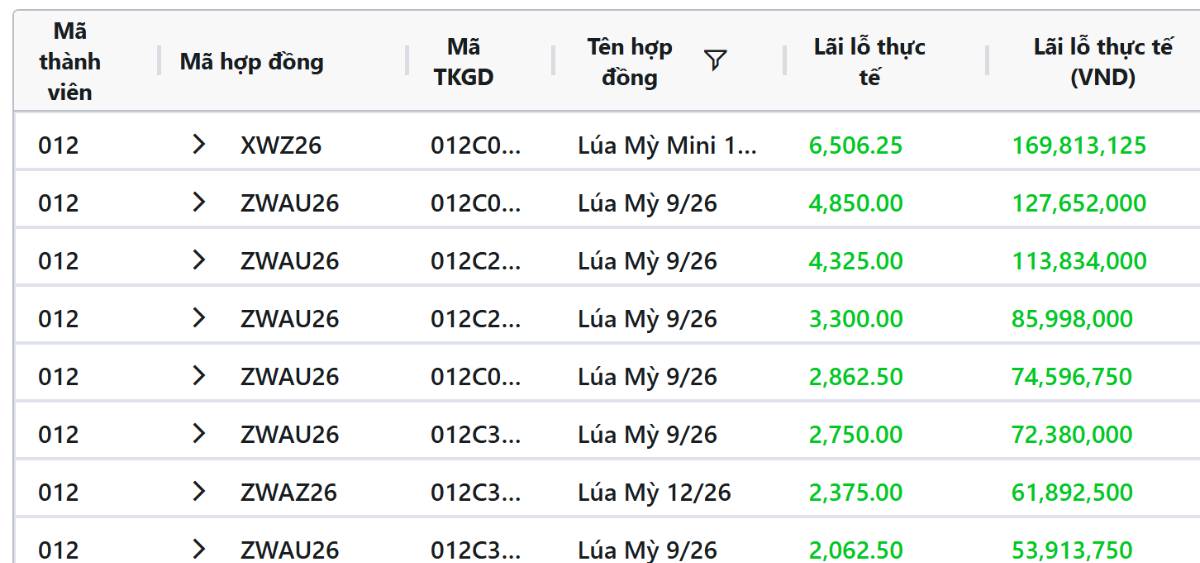
Task: Expand the ZWAU26 row with profit 3,300.00
Action: pos(199,319)
